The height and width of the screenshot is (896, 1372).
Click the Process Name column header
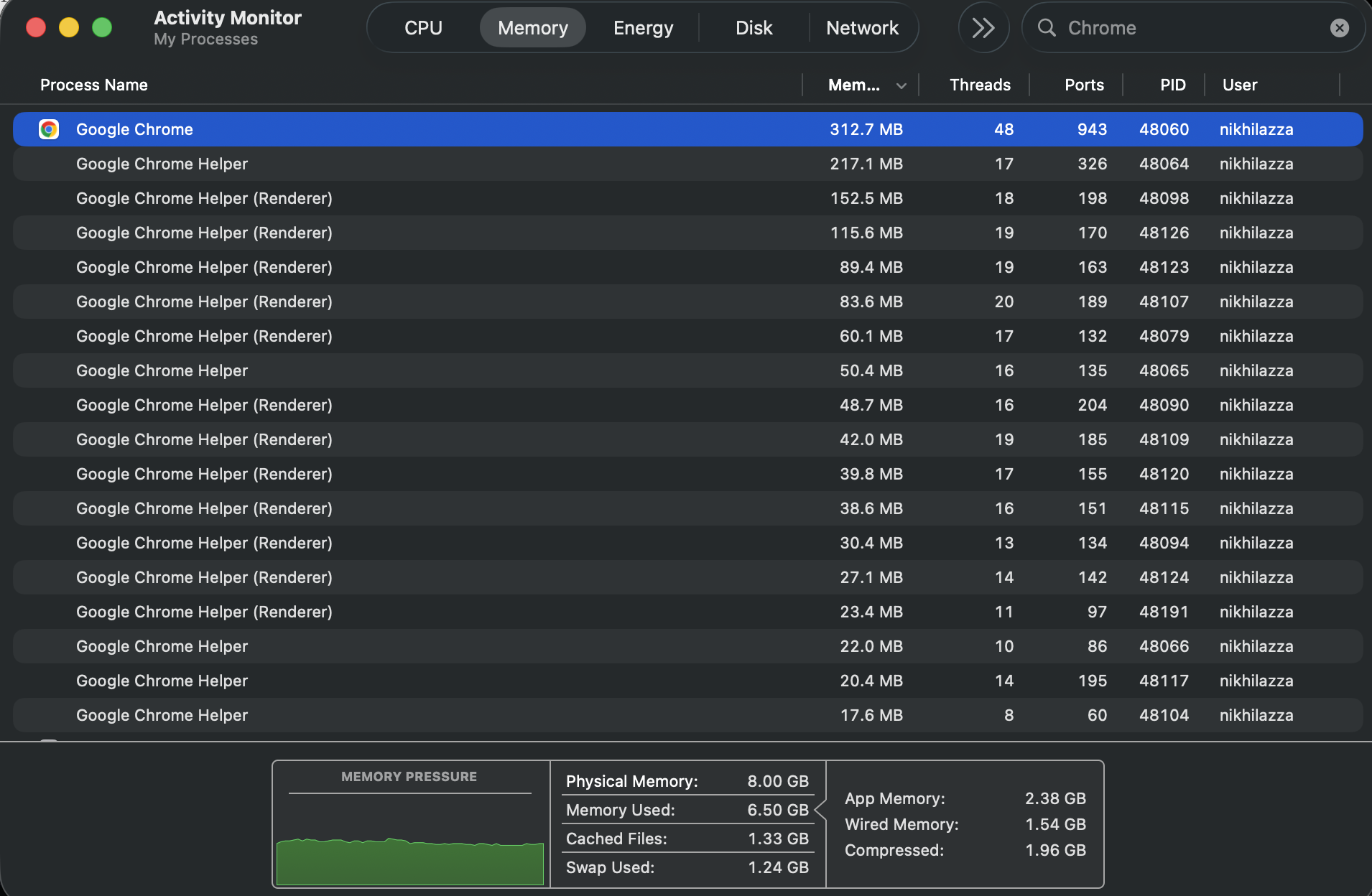pyautogui.click(x=93, y=85)
